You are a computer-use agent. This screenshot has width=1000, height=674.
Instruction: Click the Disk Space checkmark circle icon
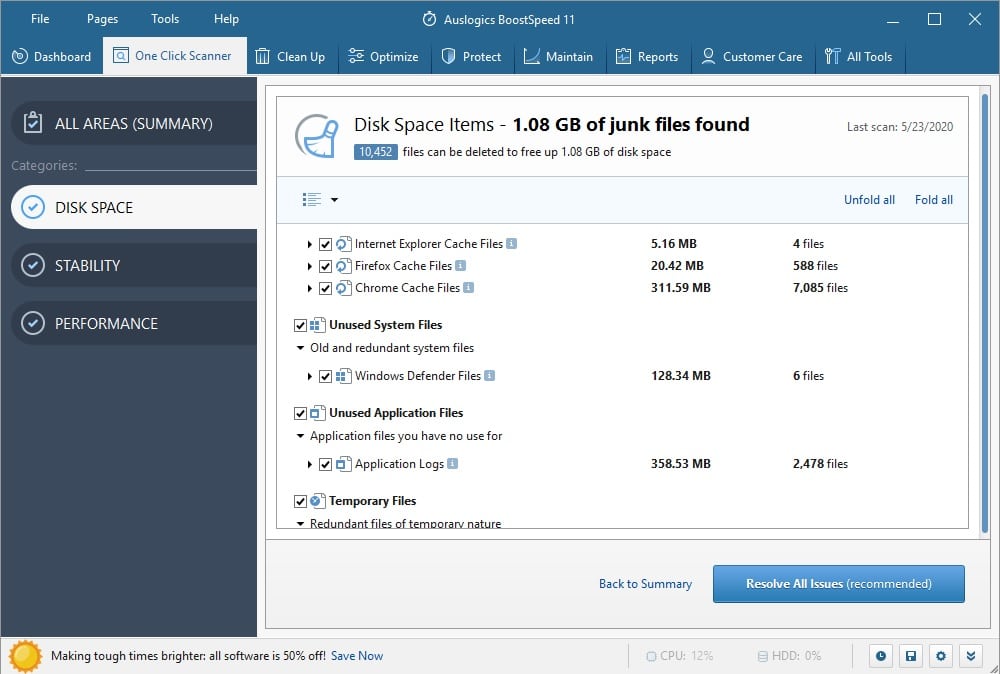[33, 207]
